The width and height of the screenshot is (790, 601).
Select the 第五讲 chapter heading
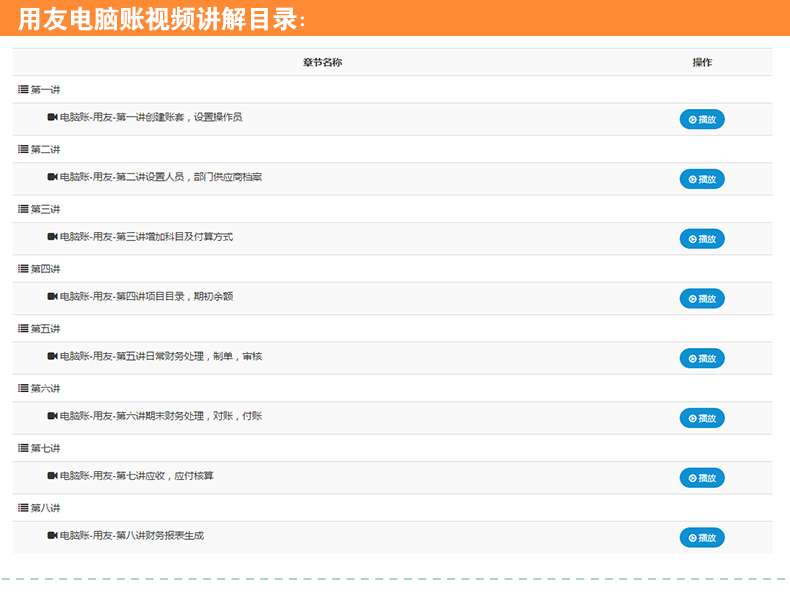coord(45,328)
